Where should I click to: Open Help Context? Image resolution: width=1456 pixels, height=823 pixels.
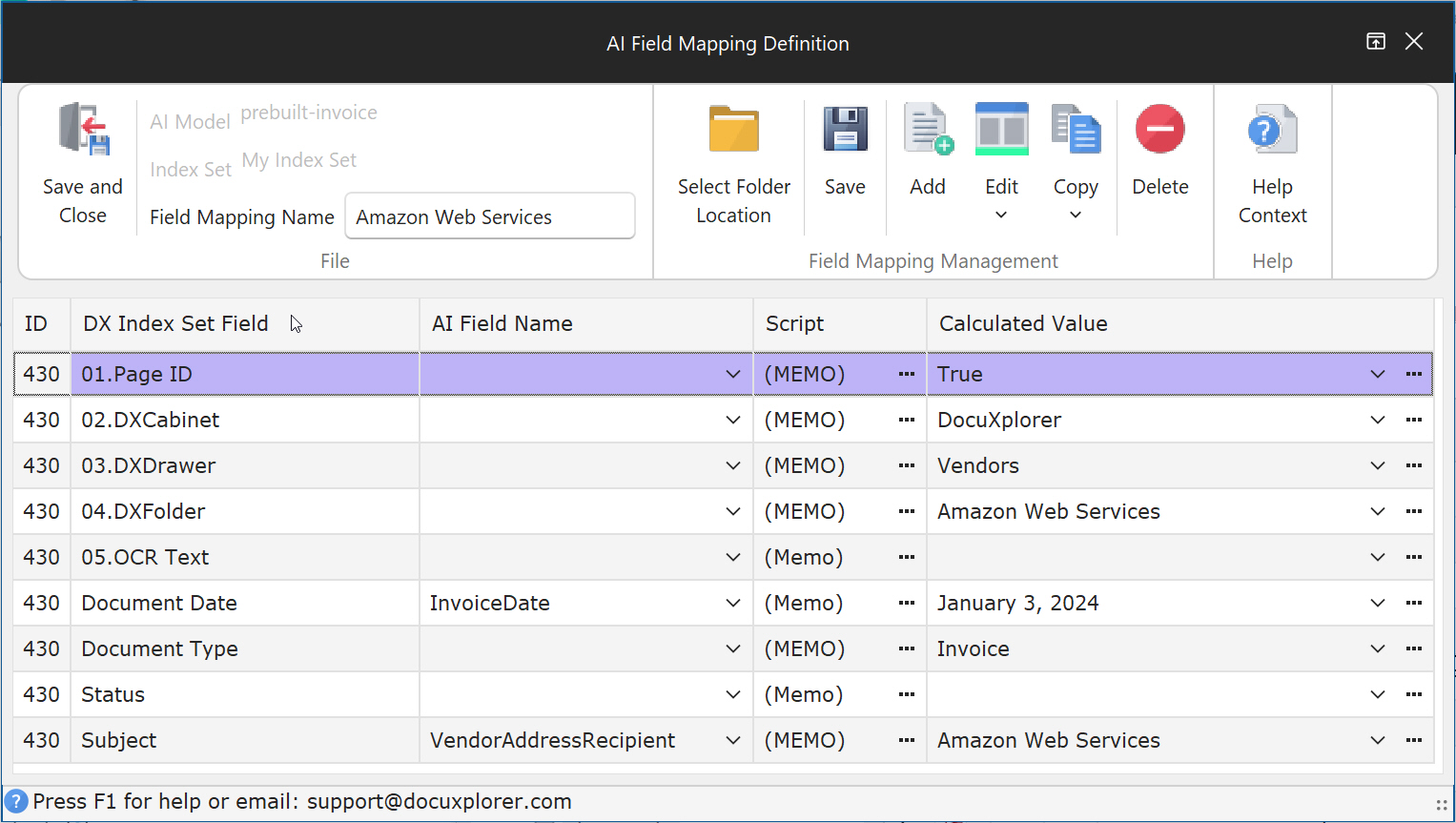1272,130
